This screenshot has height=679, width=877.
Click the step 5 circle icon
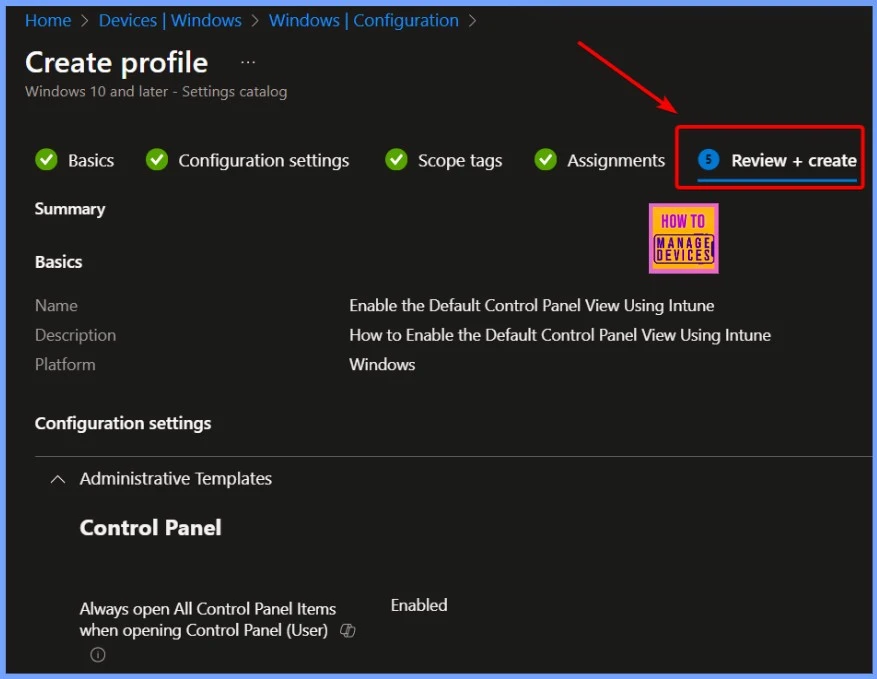tap(708, 160)
